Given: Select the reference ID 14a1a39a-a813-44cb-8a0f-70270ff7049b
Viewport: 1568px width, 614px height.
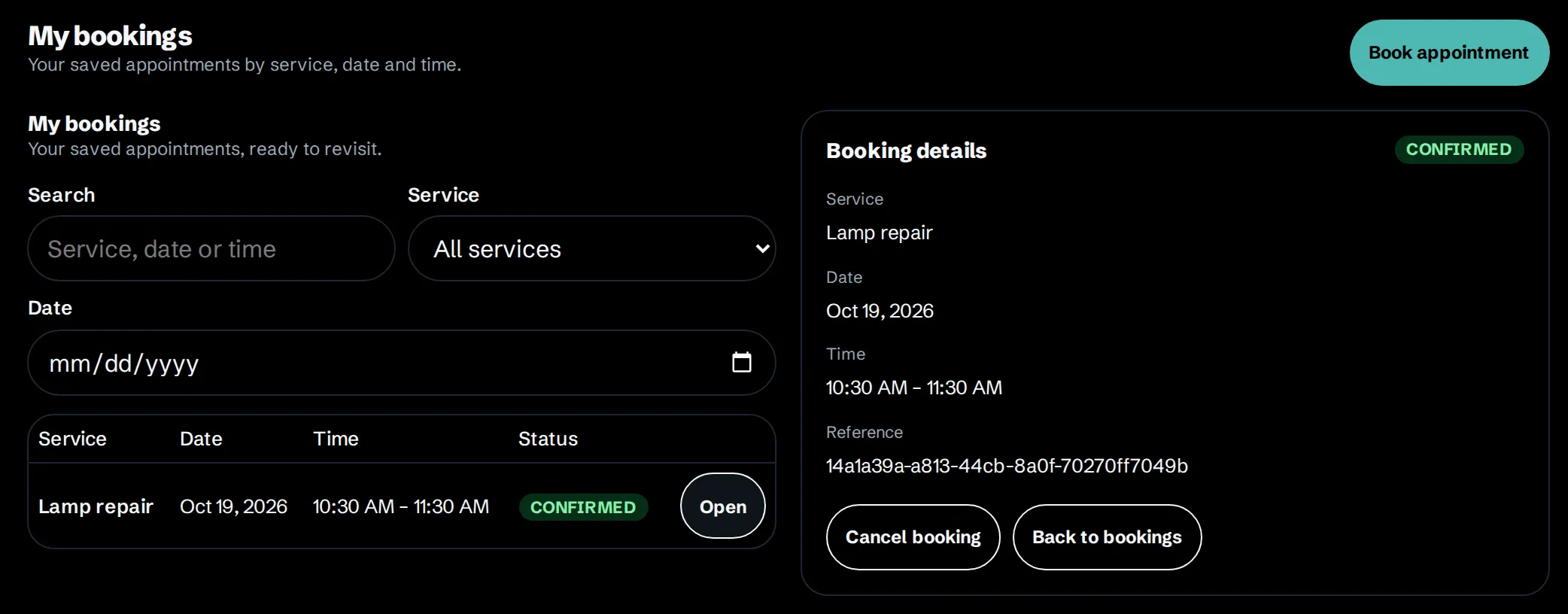Looking at the screenshot, I should [1007, 466].
